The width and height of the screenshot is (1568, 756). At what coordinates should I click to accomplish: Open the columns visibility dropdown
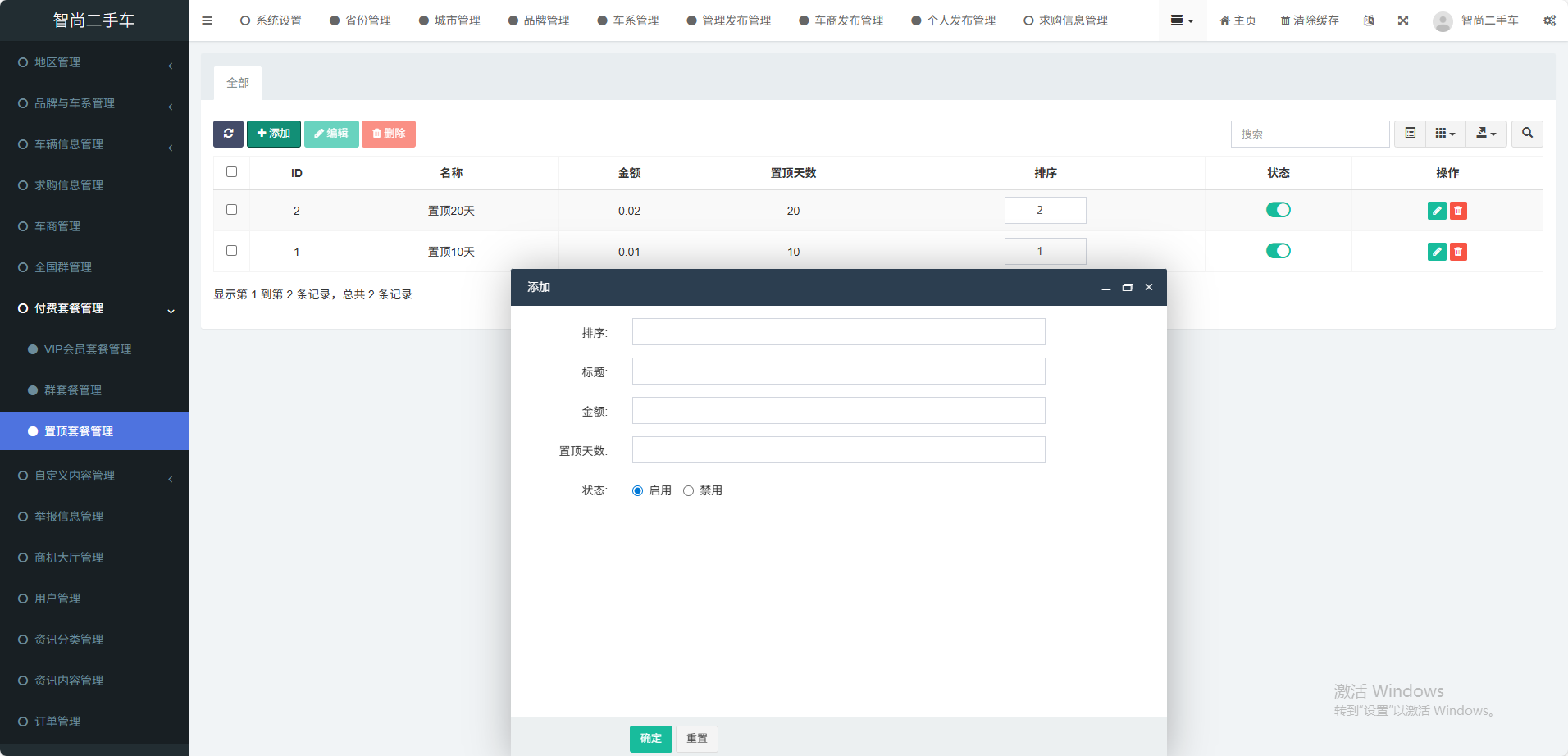(1445, 134)
